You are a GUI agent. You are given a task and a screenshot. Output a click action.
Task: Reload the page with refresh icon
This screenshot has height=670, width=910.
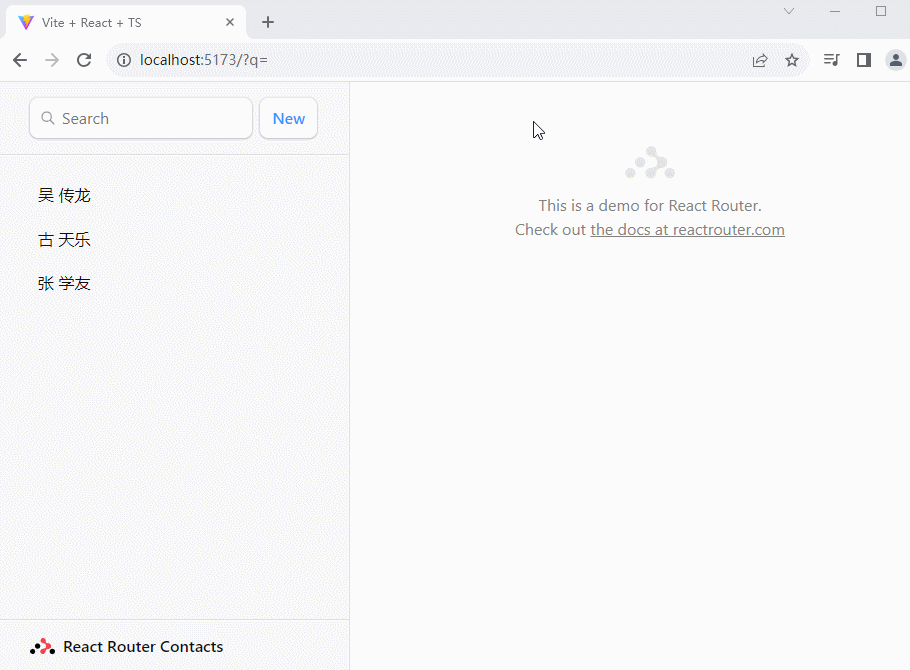tap(84, 60)
